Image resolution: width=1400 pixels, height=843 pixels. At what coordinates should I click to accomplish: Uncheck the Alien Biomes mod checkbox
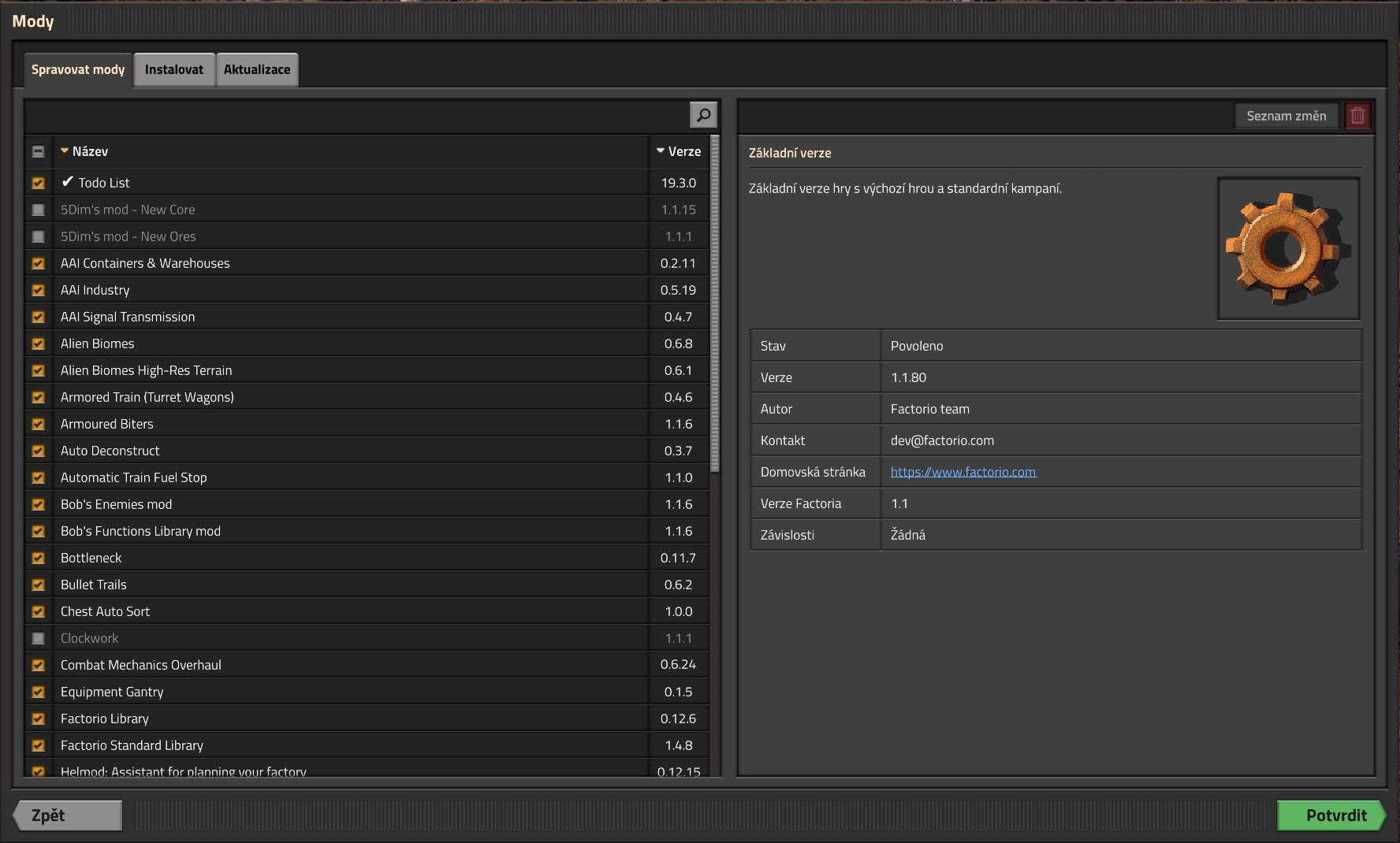pos(38,344)
